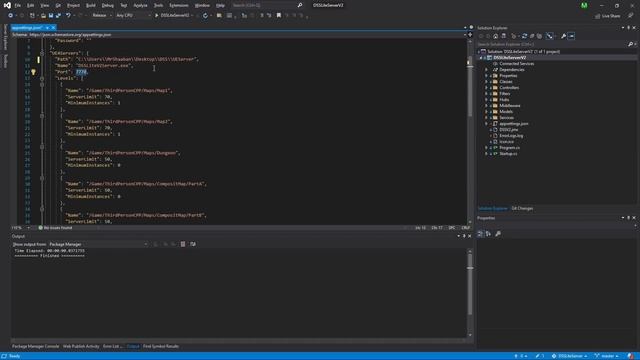This screenshot has width=640, height=360.
Task: Open the Test menu
Action: [x=124, y=5]
